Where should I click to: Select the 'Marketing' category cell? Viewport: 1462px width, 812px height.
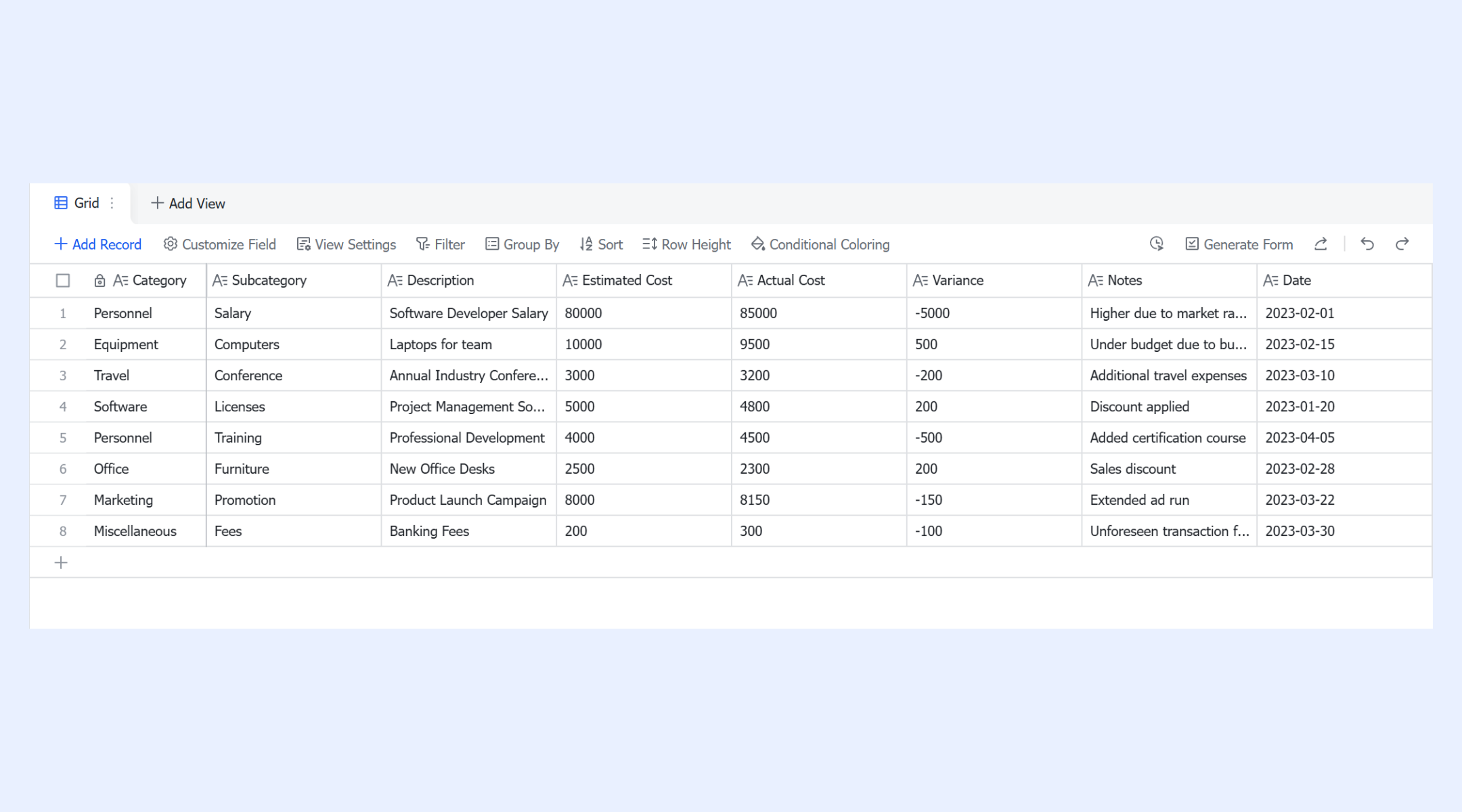[x=146, y=500]
